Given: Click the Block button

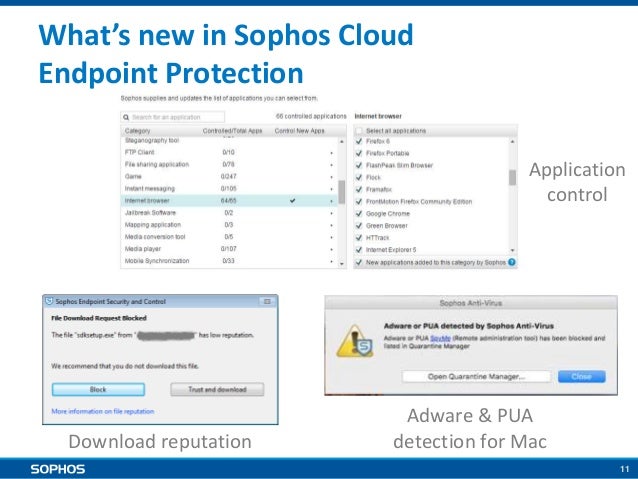Looking at the screenshot, I should (98, 389).
